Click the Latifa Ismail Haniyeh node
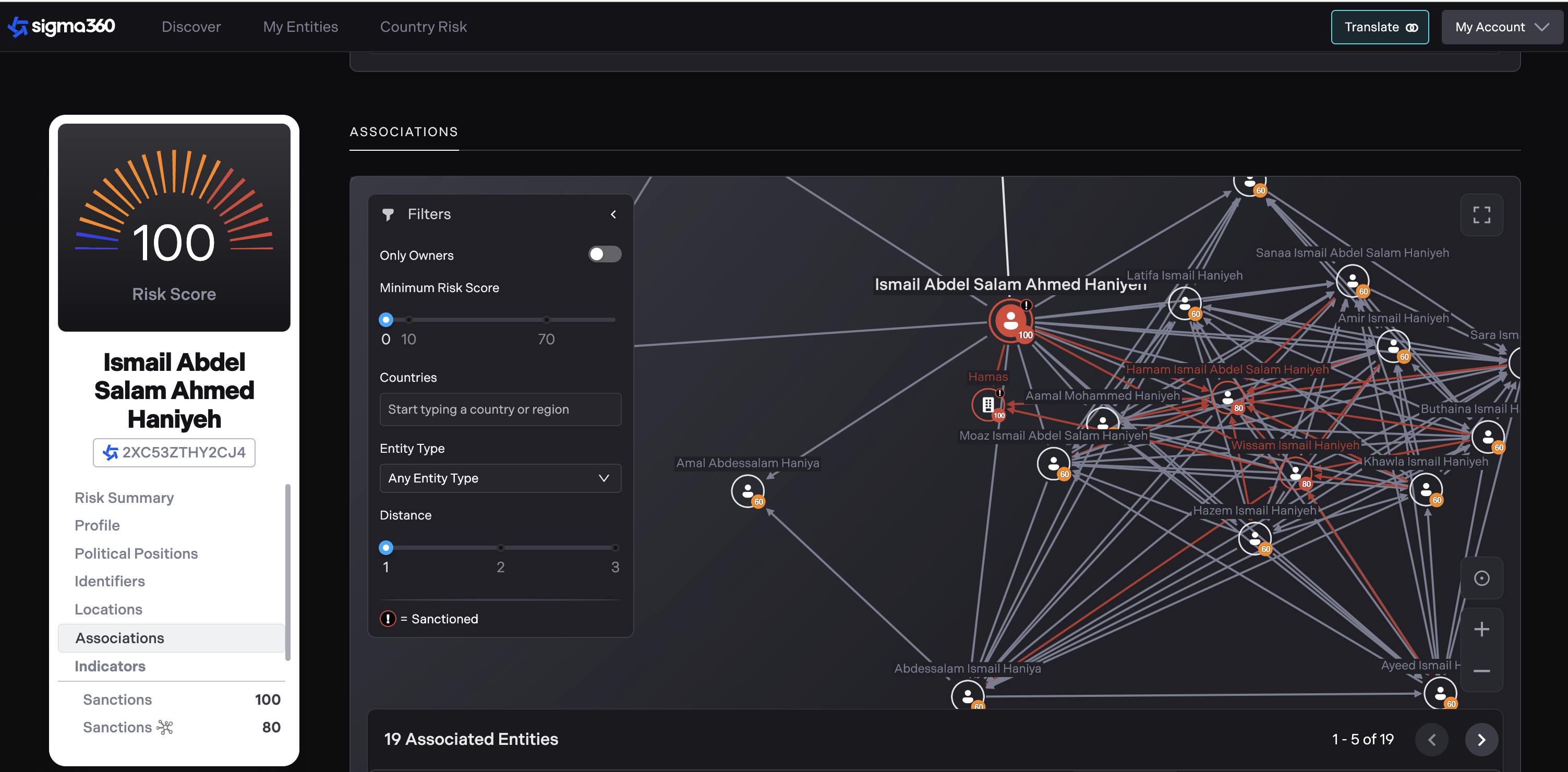 pos(1184,303)
